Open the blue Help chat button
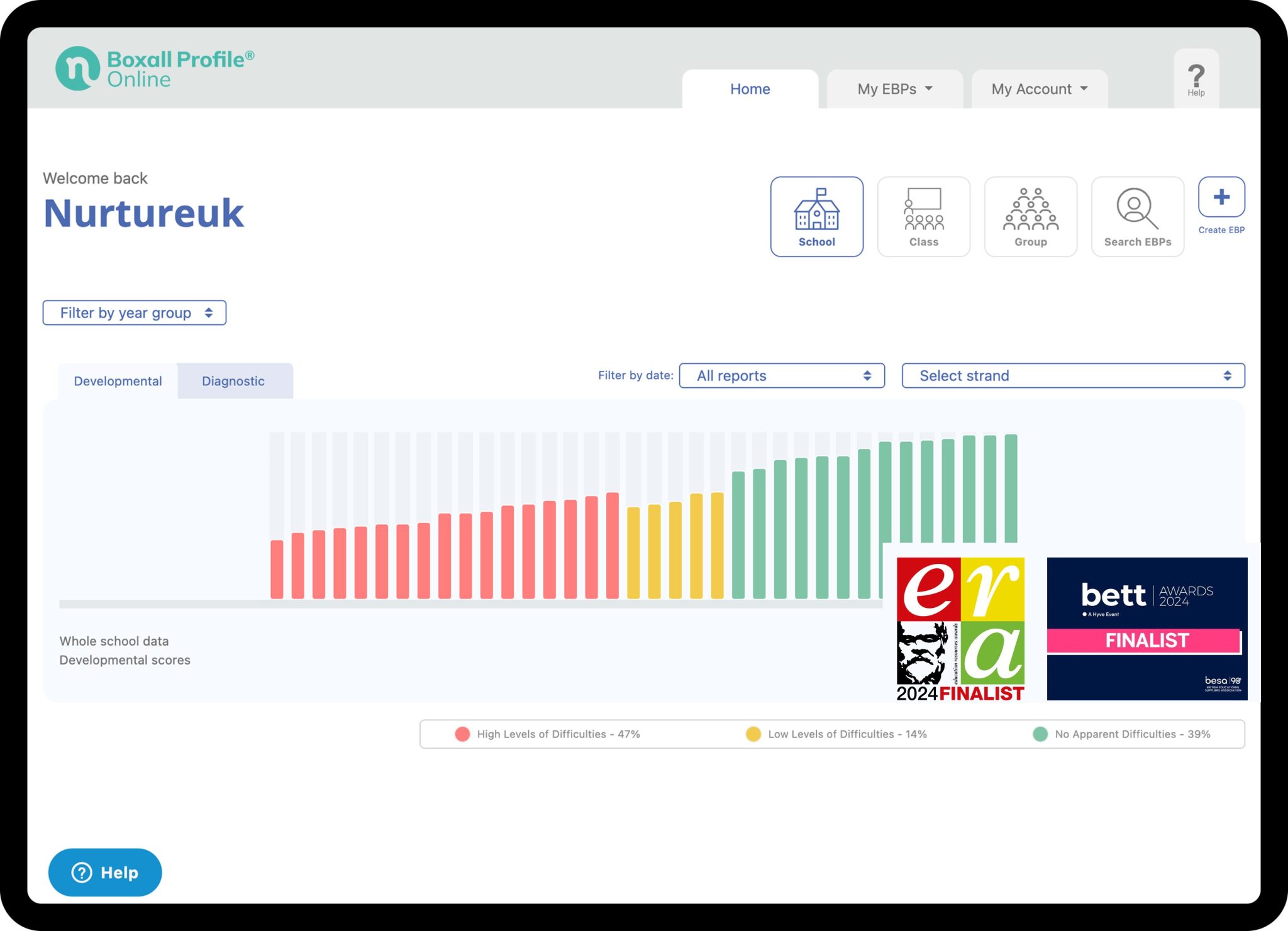Screen dimensions: 1288x931 105,872
